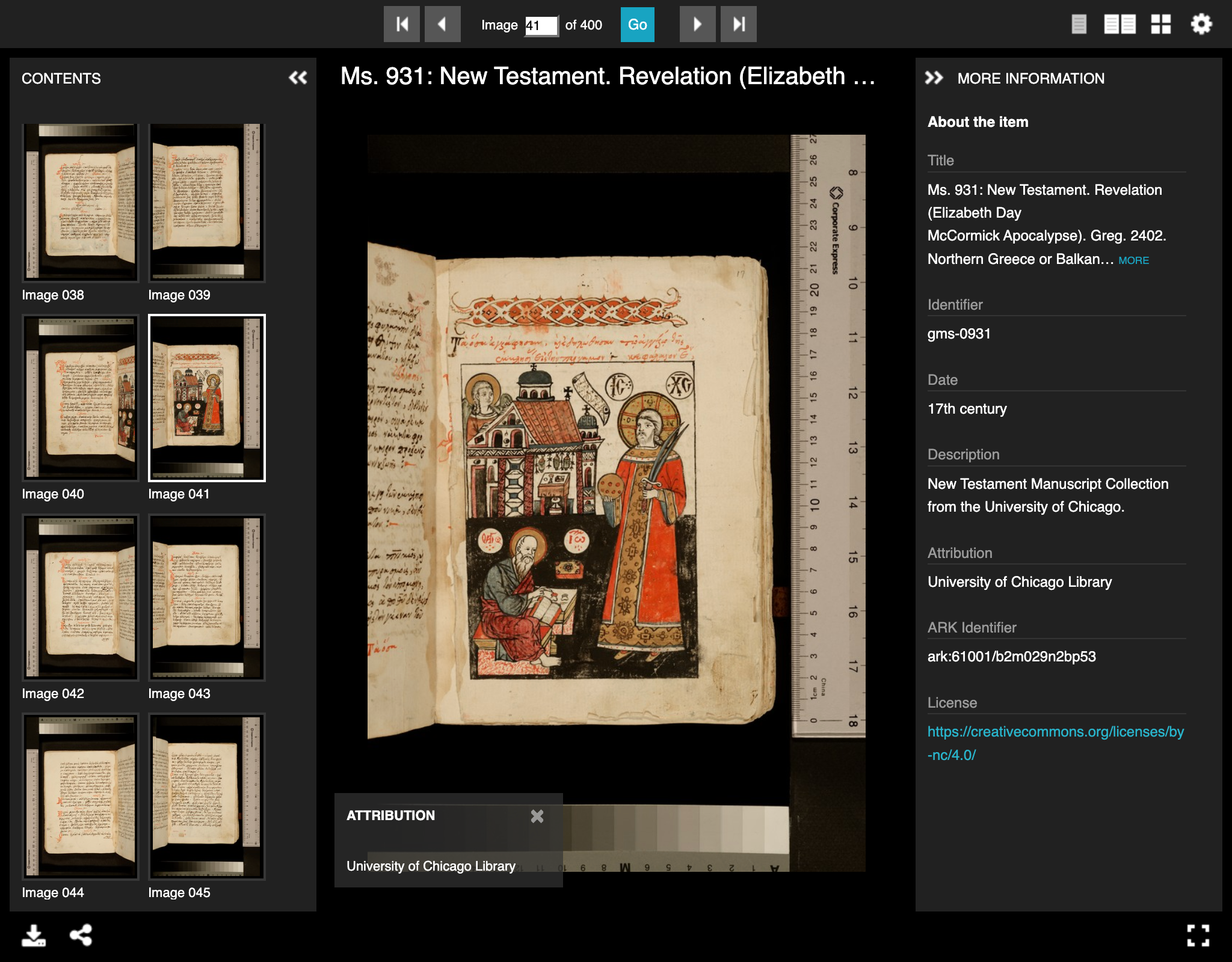Viewport: 1232px width, 962px height.
Task: Open thumbnail Image 042
Action: pos(81,598)
